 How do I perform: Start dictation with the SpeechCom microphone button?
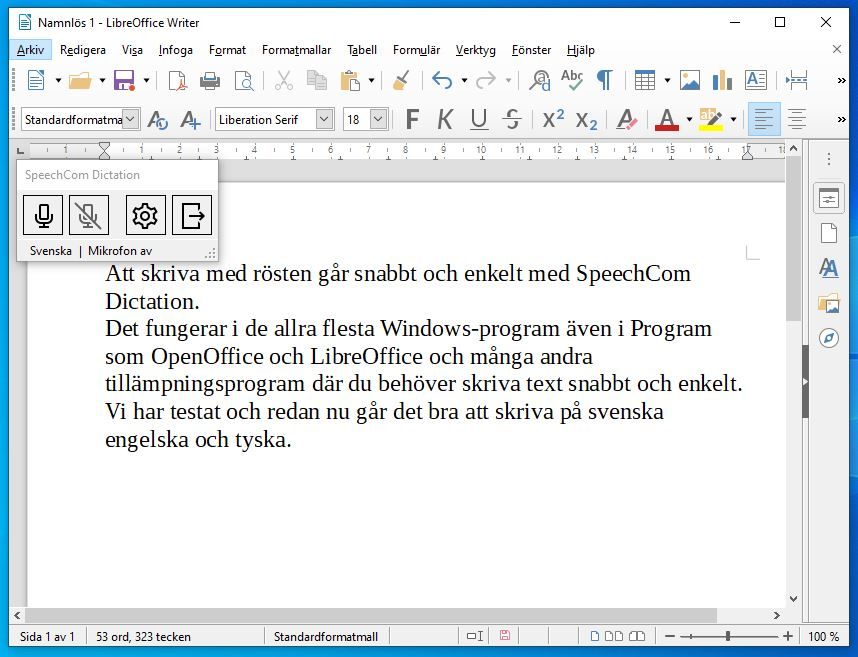tap(43, 215)
